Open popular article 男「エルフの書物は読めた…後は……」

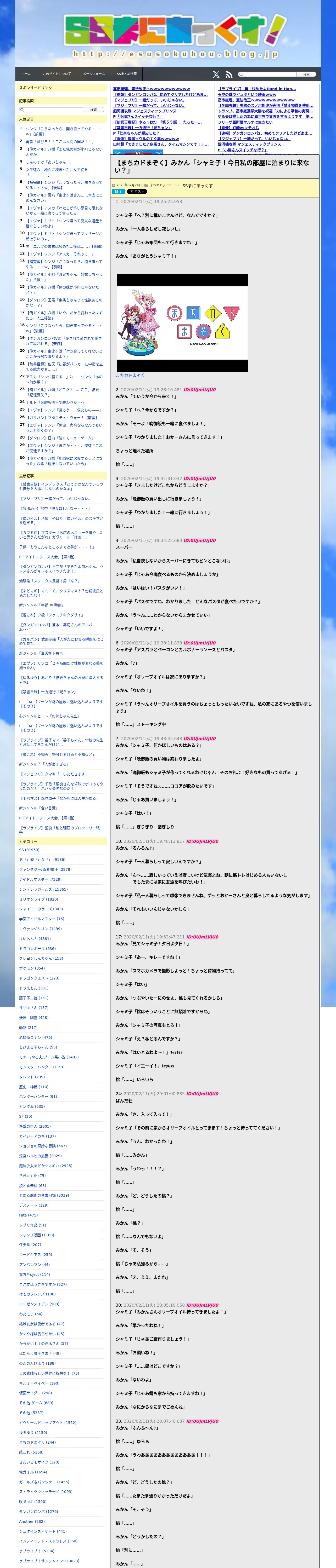(x=64, y=246)
